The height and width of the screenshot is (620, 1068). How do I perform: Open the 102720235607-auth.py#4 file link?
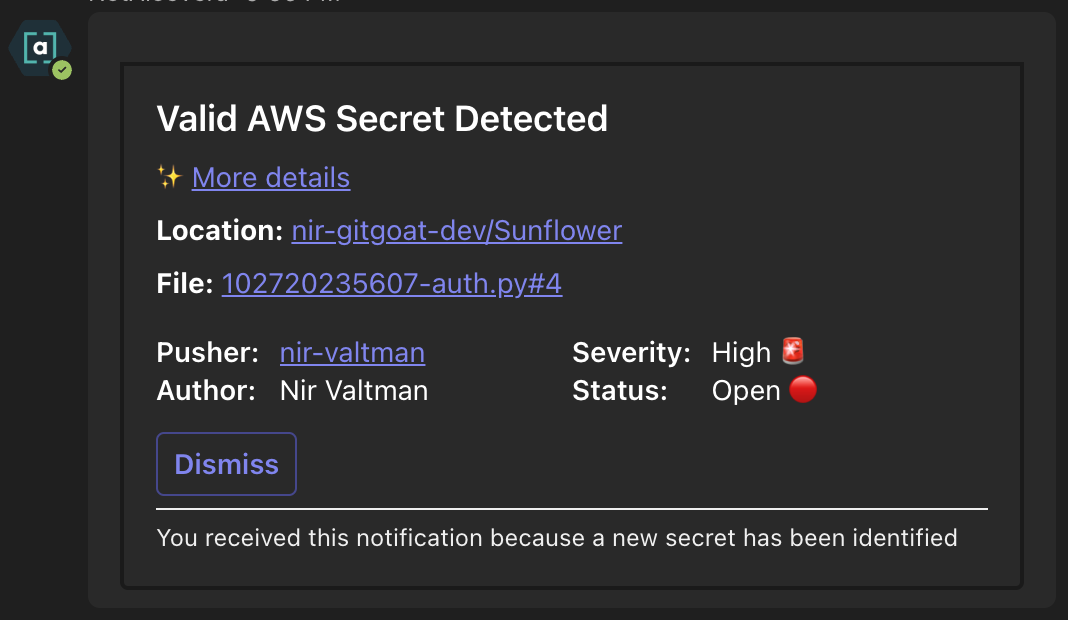point(391,284)
